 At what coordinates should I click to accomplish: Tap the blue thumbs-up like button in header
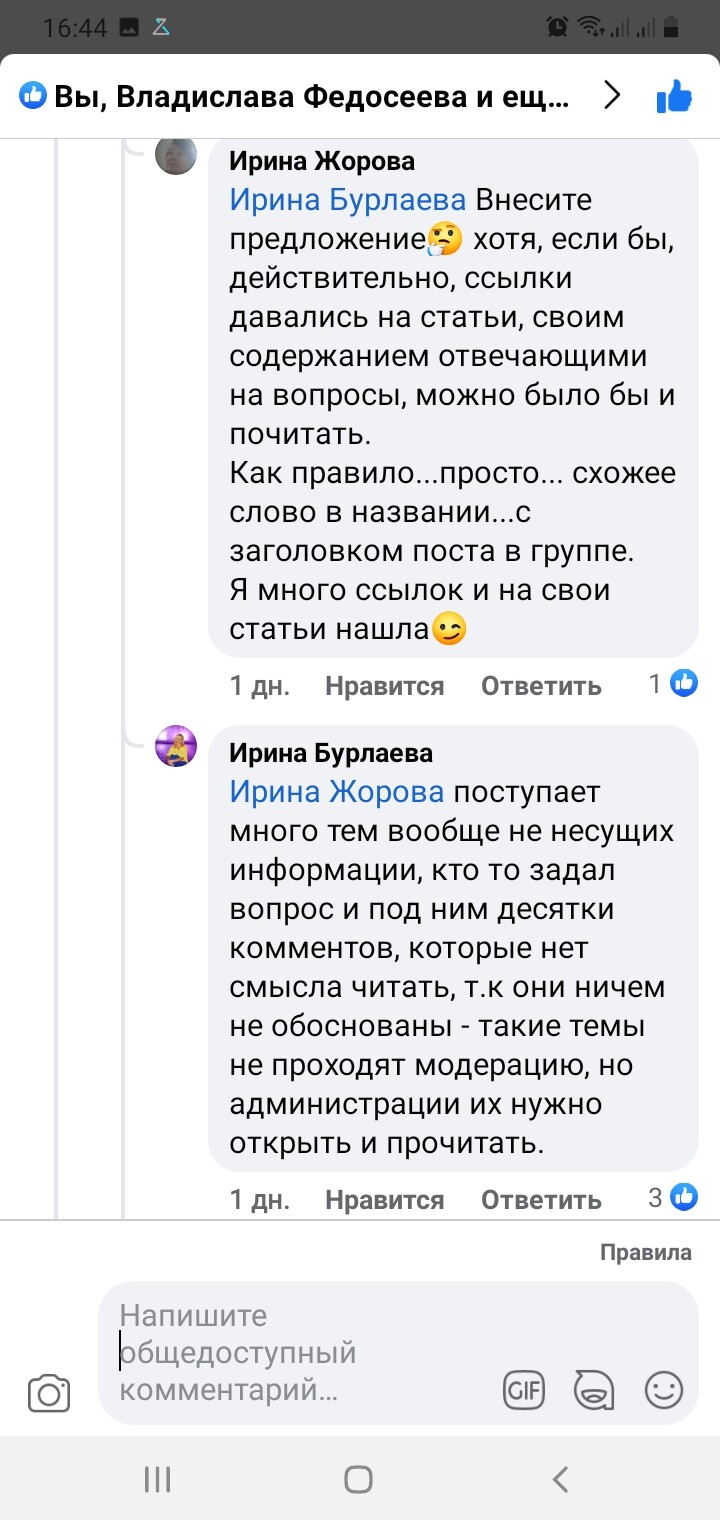pos(674,97)
